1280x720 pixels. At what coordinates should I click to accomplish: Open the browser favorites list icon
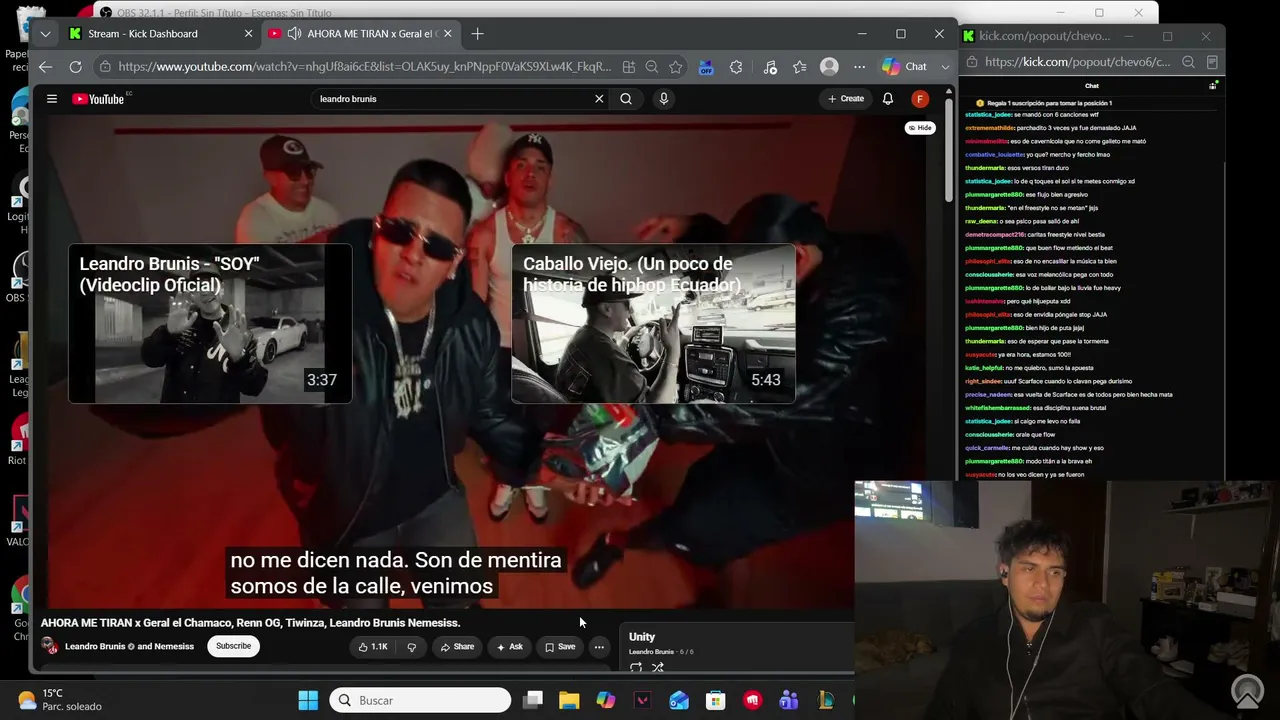(799, 67)
